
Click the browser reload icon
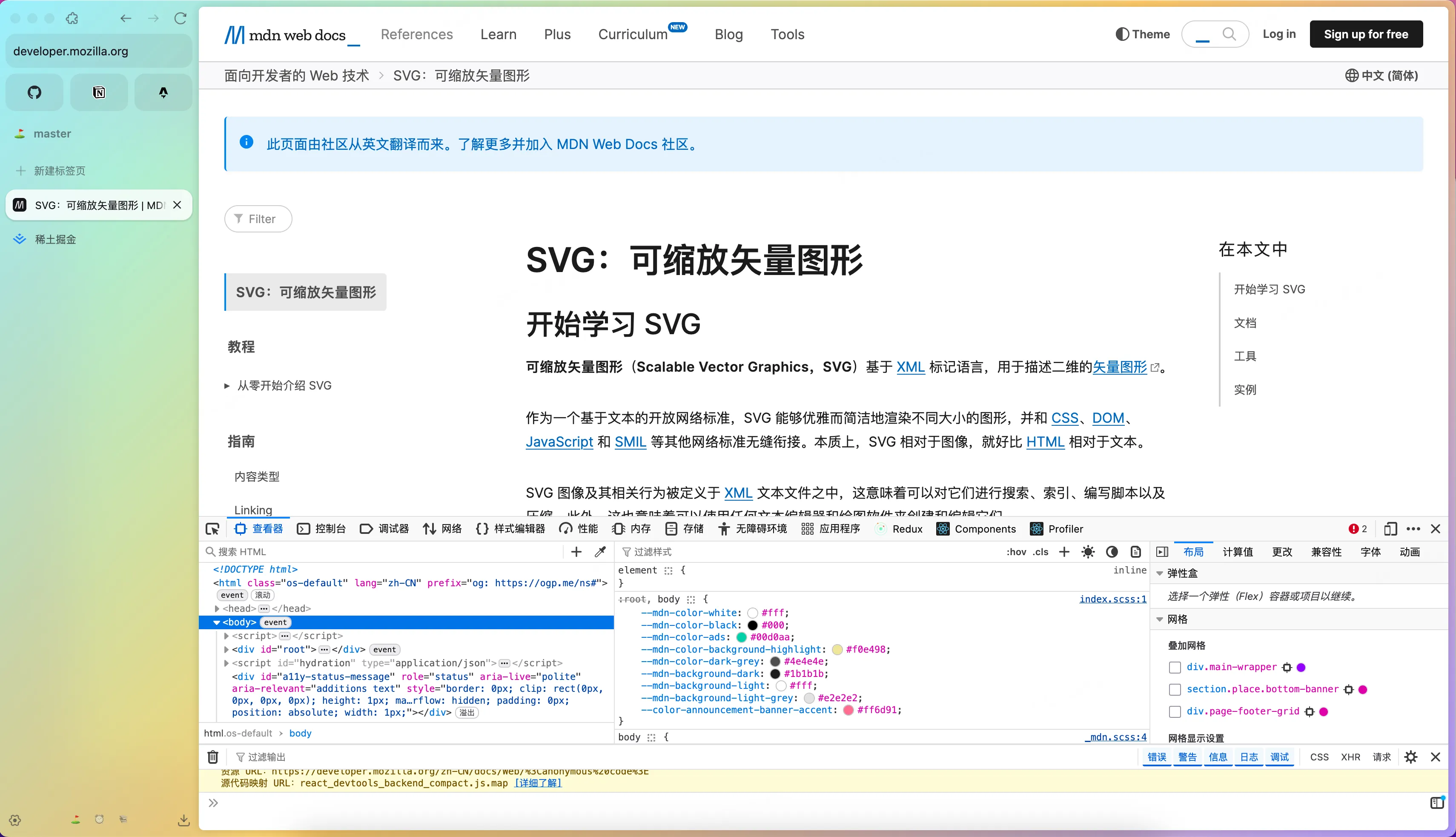click(181, 18)
